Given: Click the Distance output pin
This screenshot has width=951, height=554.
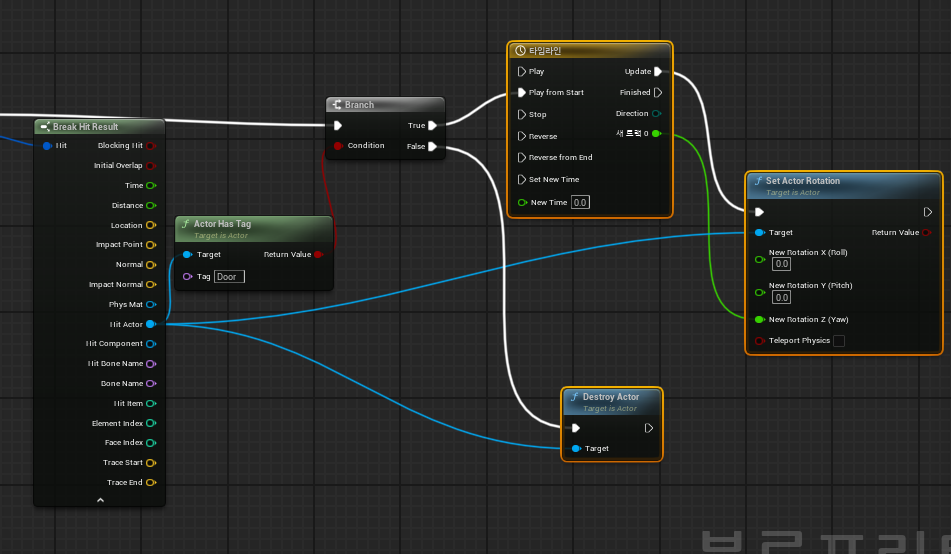Looking at the screenshot, I should (151, 206).
